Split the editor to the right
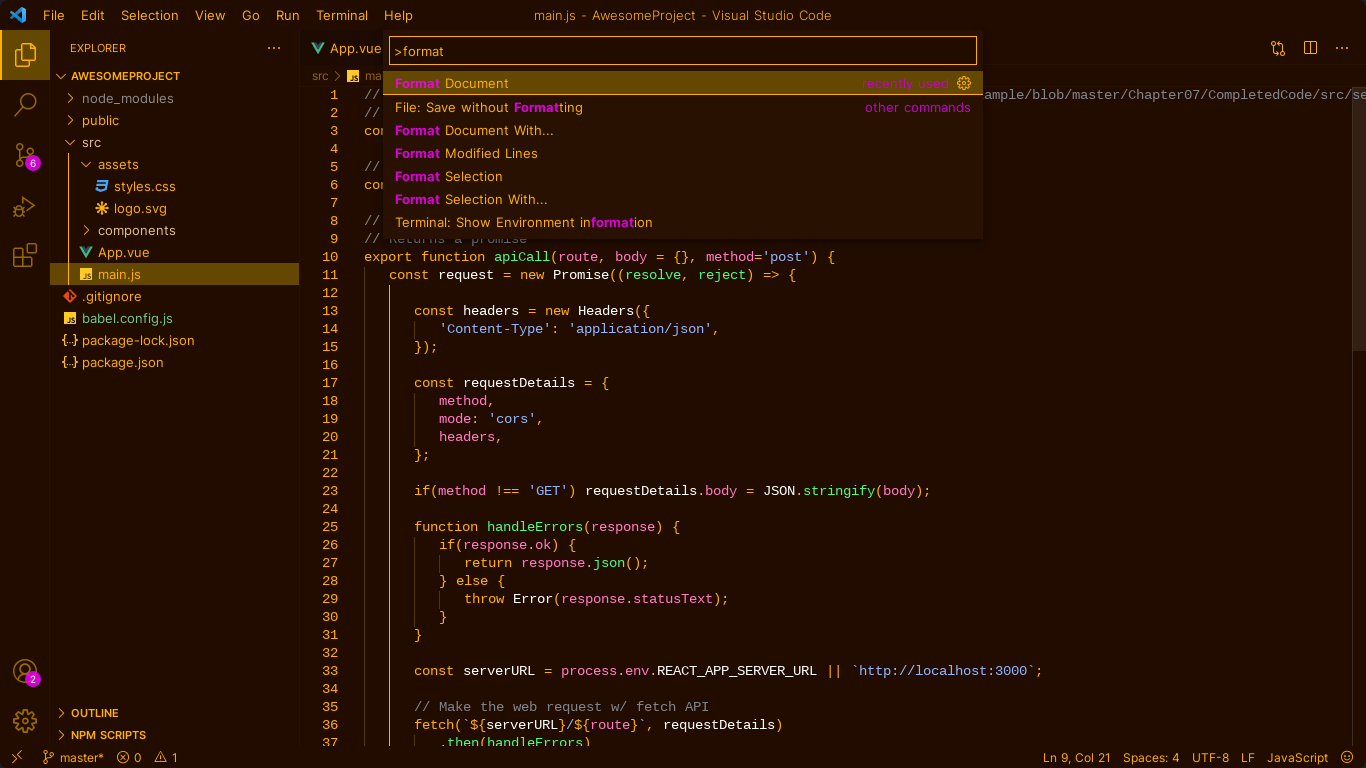 pyautogui.click(x=1310, y=48)
